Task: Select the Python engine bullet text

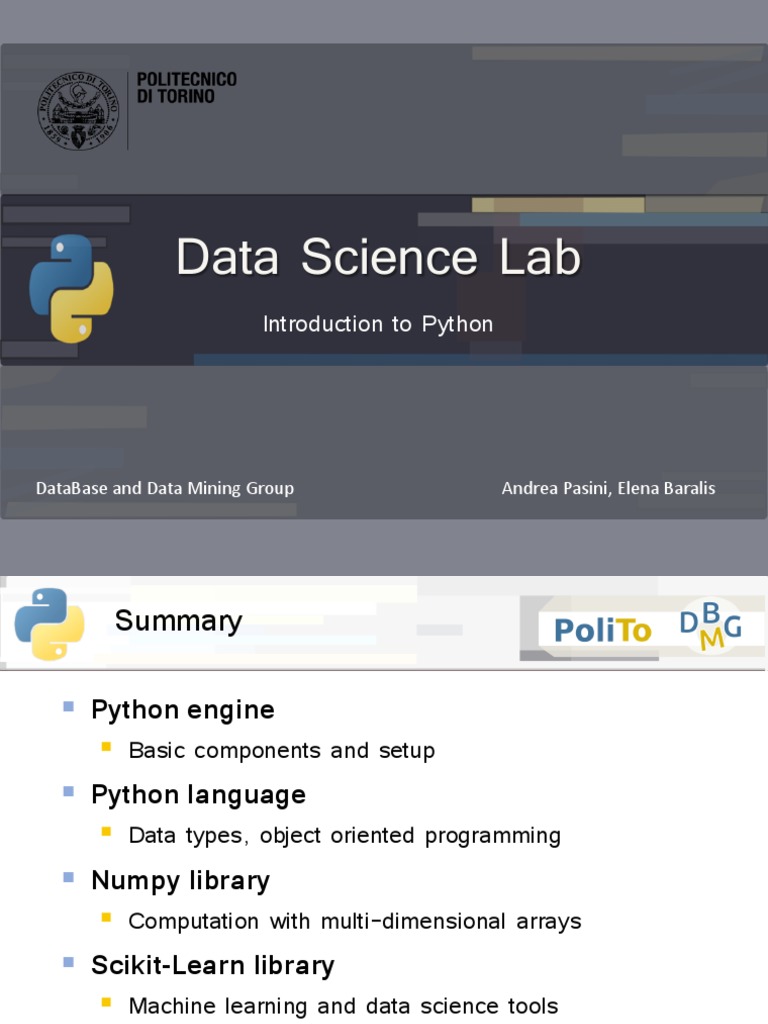Action: [x=182, y=710]
